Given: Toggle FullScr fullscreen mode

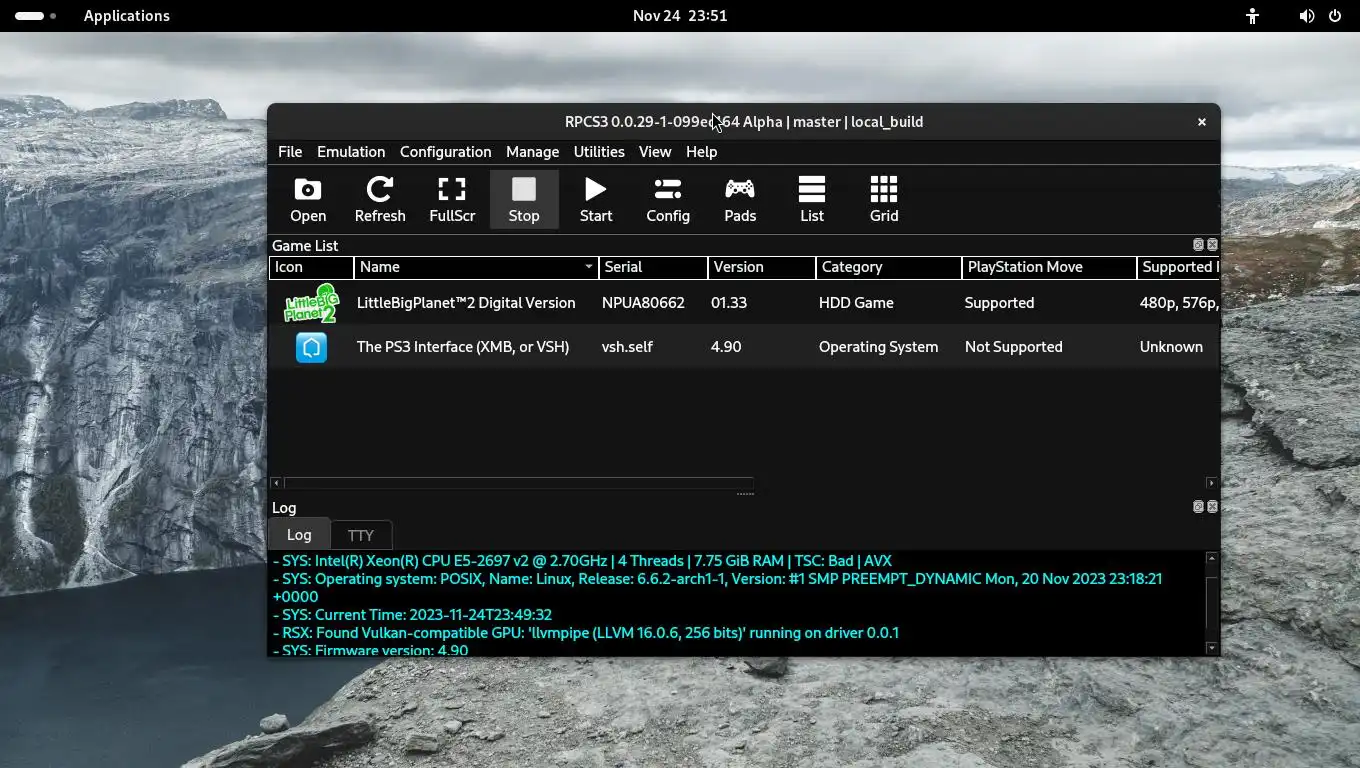Looking at the screenshot, I should coord(452,199).
